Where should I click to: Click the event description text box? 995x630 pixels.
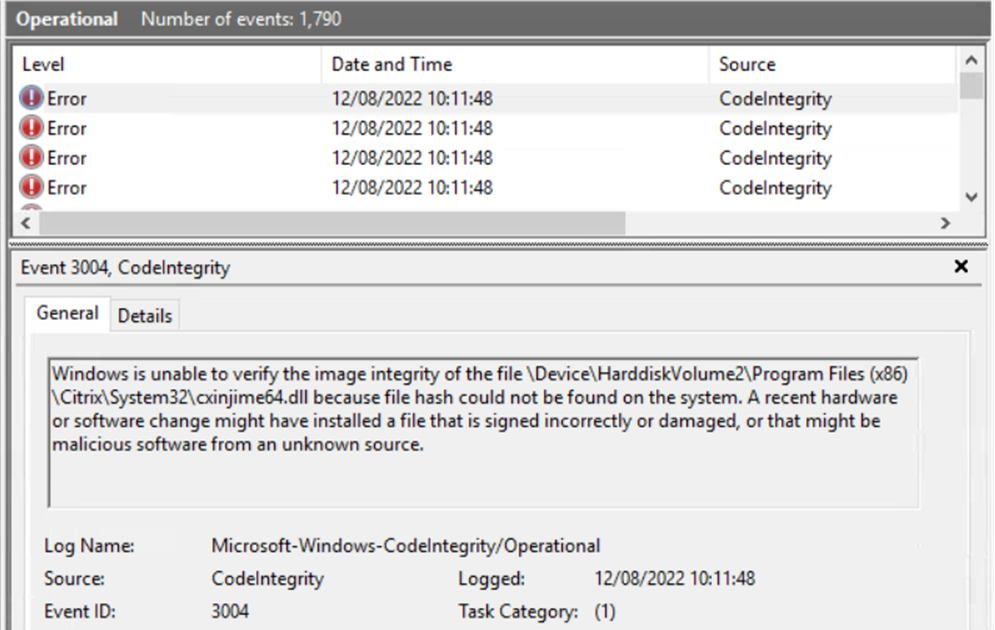482,432
